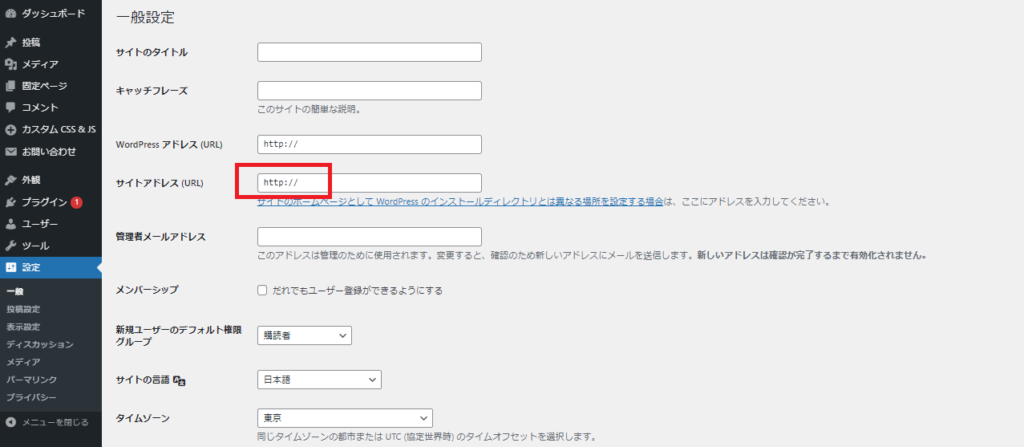1024x447 pixels.
Task: Click the speech bubble Comments icon
Action: [x=10, y=107]
